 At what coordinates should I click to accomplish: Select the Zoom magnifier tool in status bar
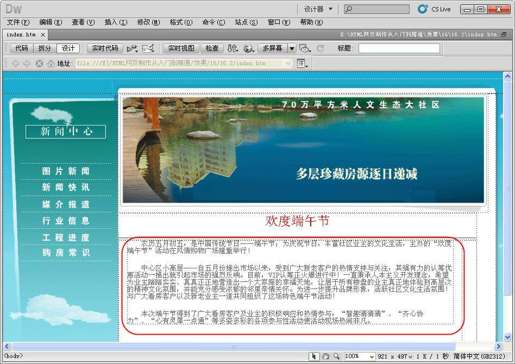(x=336, y=356)
